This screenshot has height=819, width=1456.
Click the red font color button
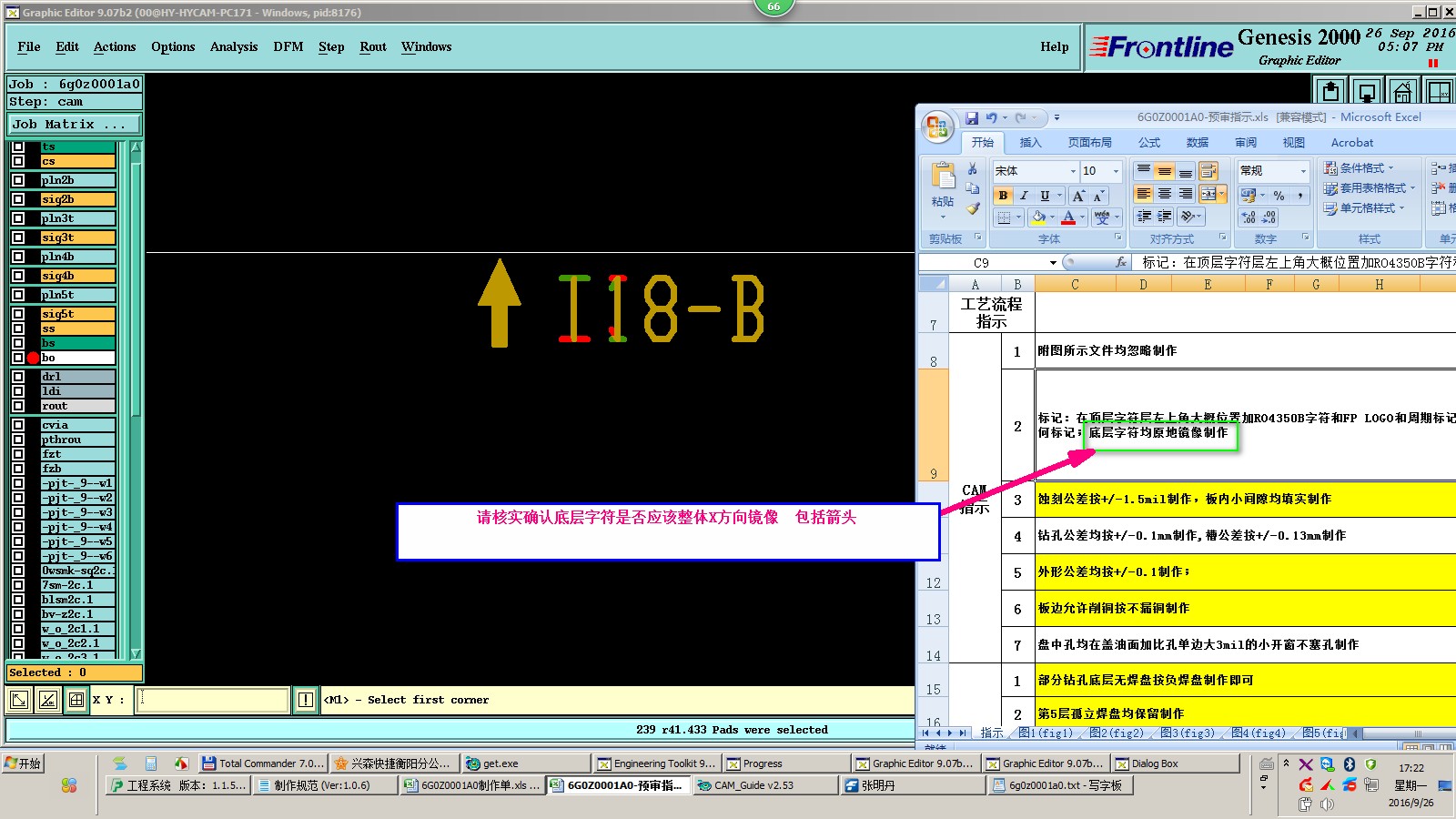(x=1068, y=217)
